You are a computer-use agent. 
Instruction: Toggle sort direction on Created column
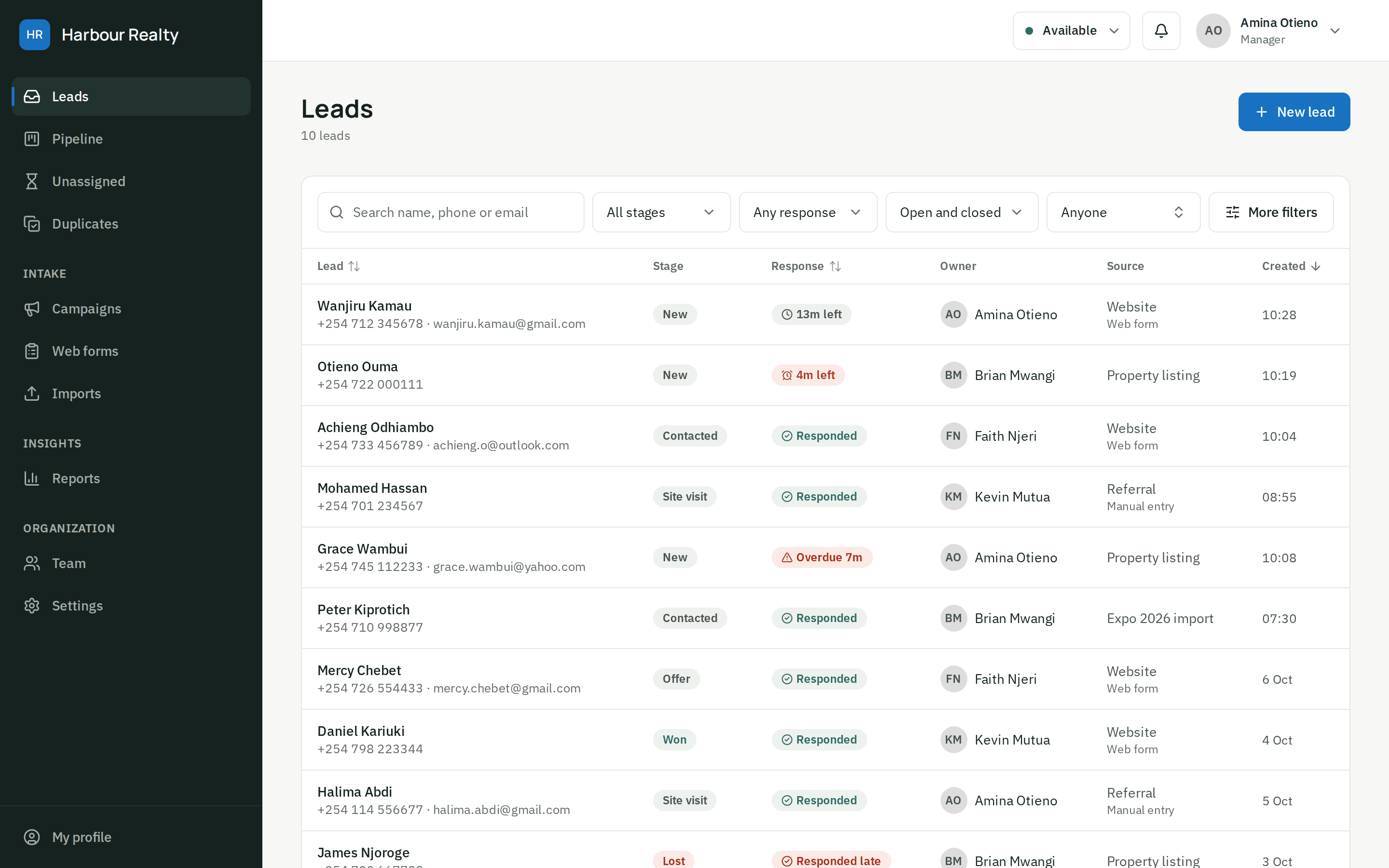point(1292,266)
